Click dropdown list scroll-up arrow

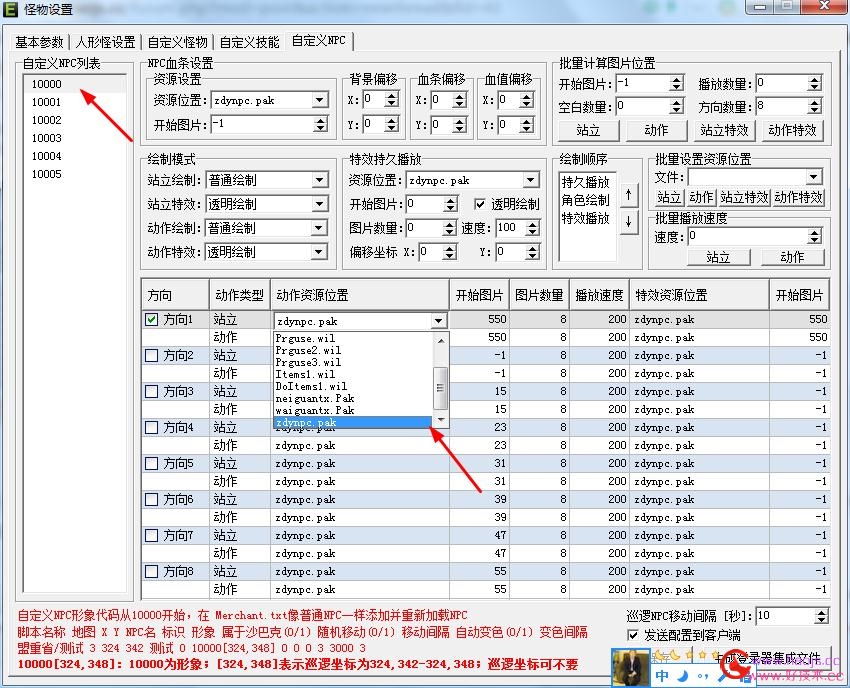tap(441, 340)
